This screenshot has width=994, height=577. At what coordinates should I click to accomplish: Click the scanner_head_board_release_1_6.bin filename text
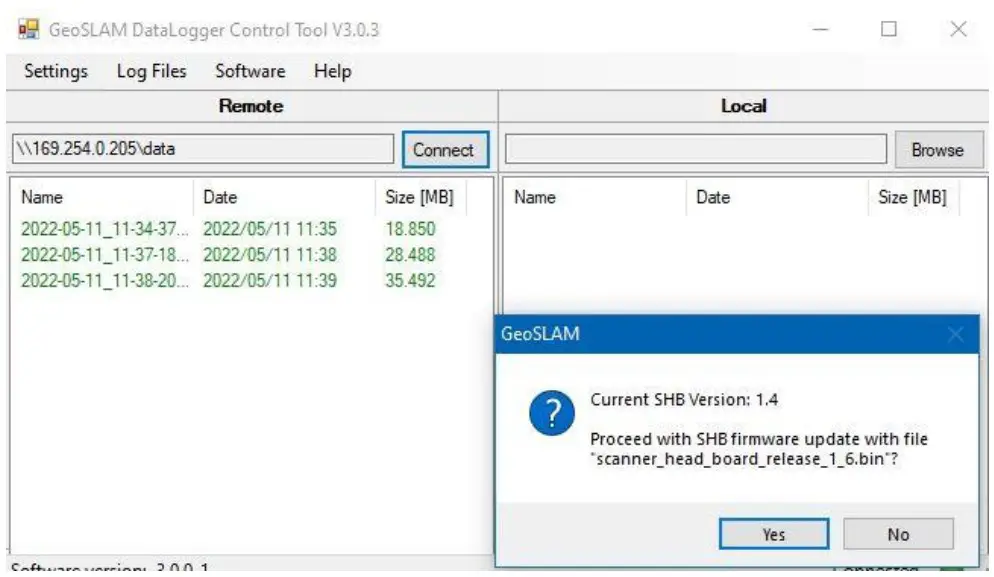tap(741, 458)
